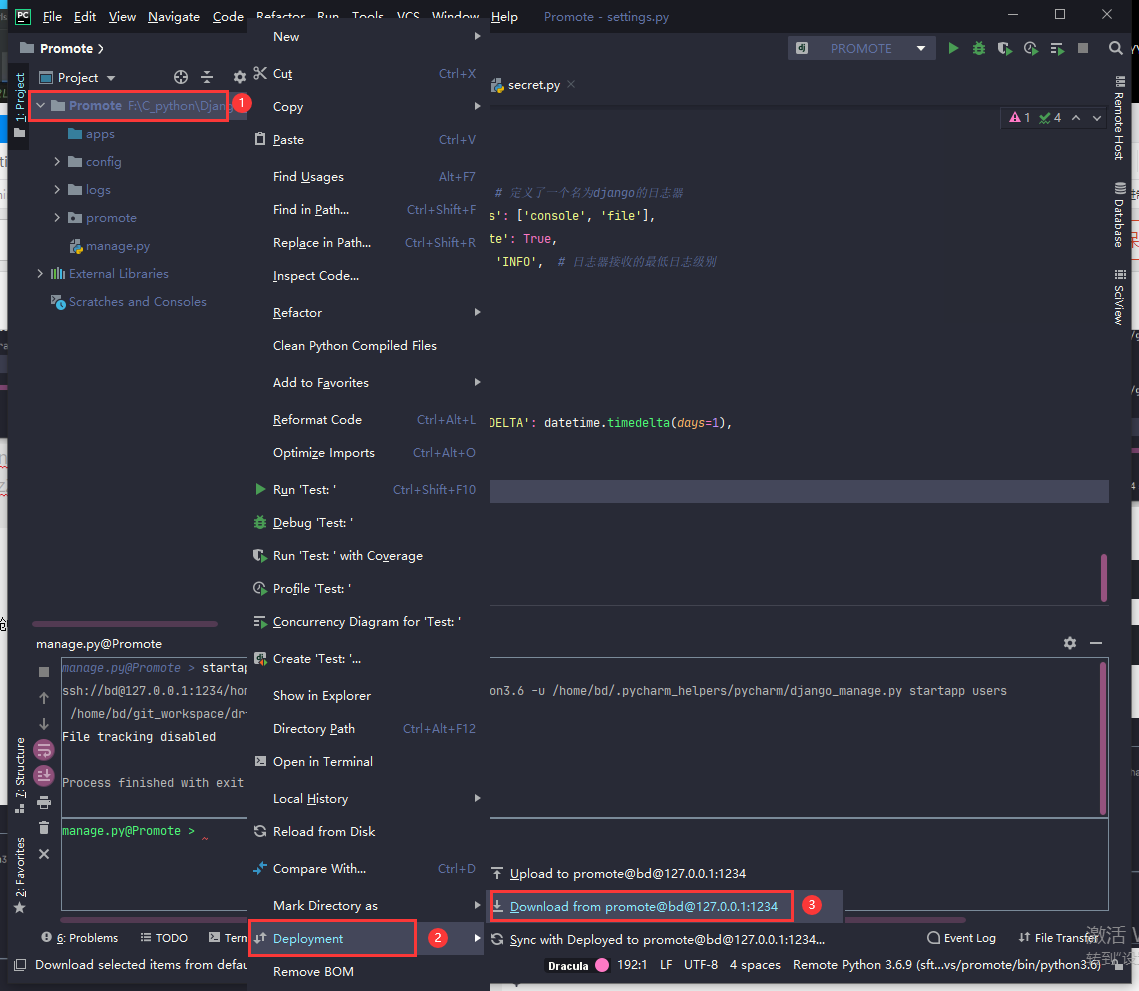Stop the running process with the square icon

1082,48
